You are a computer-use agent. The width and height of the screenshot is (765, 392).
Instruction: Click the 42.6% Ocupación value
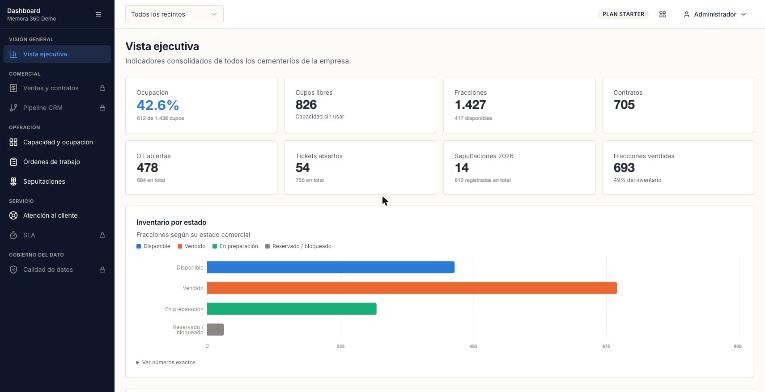click(158, 105)
